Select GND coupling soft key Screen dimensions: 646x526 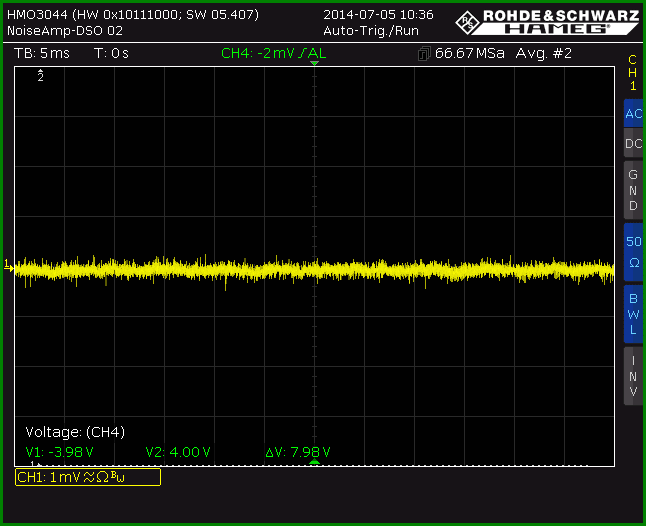(x=633, y=190)
